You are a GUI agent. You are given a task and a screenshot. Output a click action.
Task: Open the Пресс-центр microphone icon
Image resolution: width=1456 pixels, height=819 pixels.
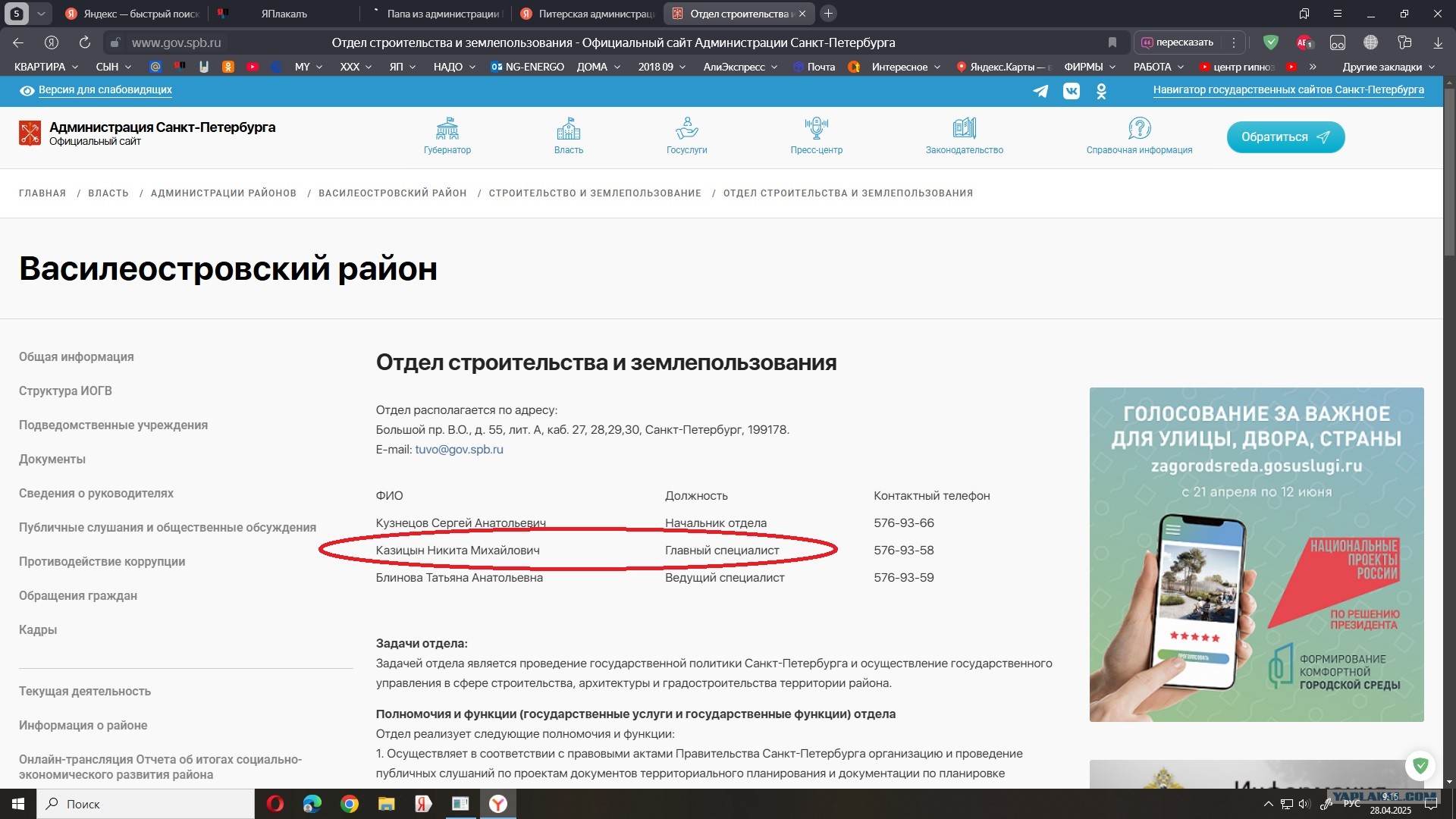[x=817, y=128]
